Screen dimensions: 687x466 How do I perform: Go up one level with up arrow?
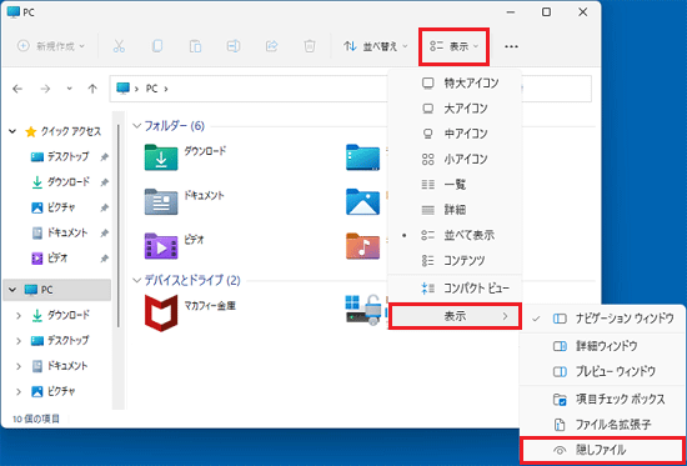(92, 89)
